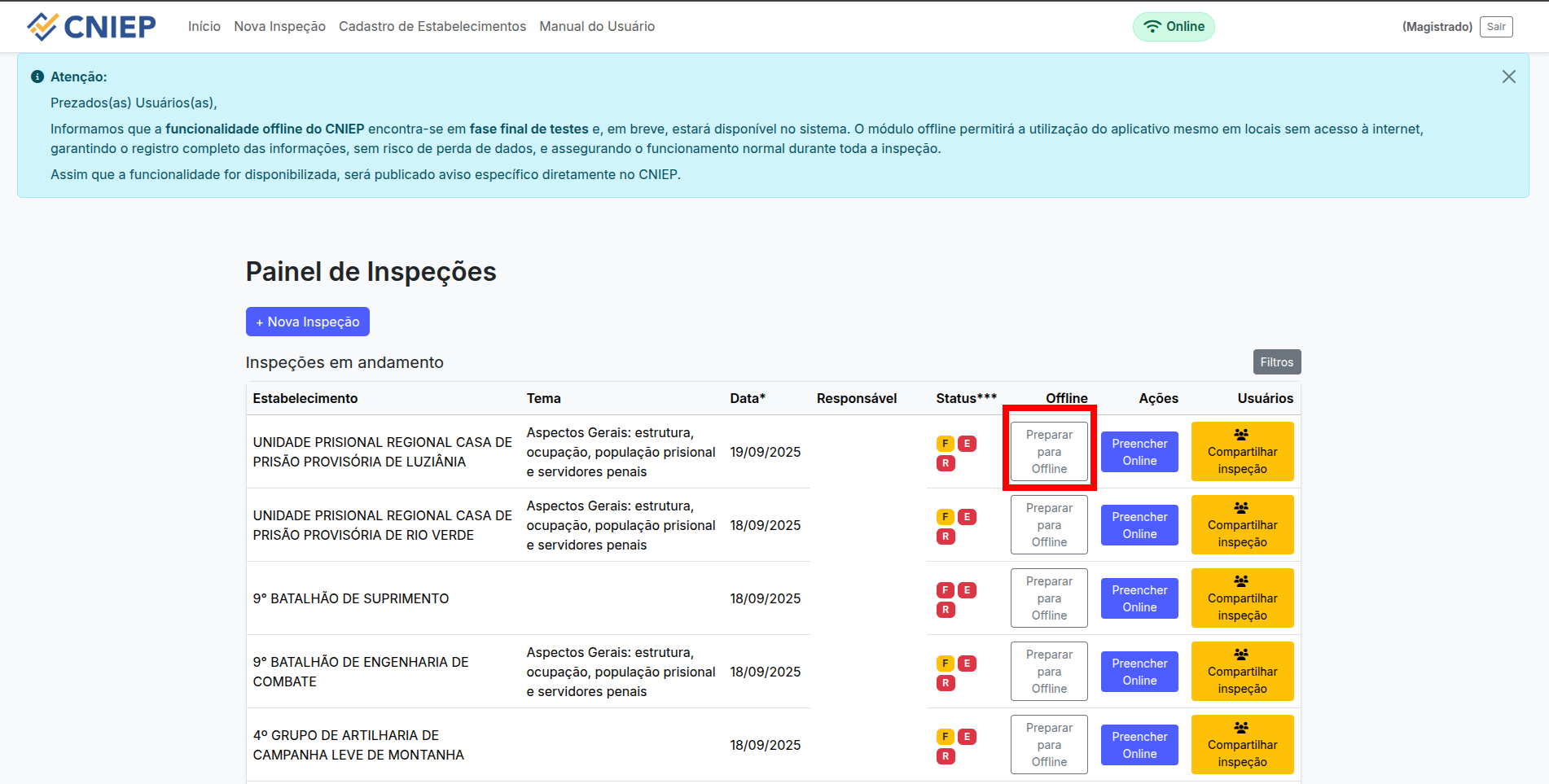Open the Filtros panel
The image size is (1549, 784).
tap(1276, 362)
